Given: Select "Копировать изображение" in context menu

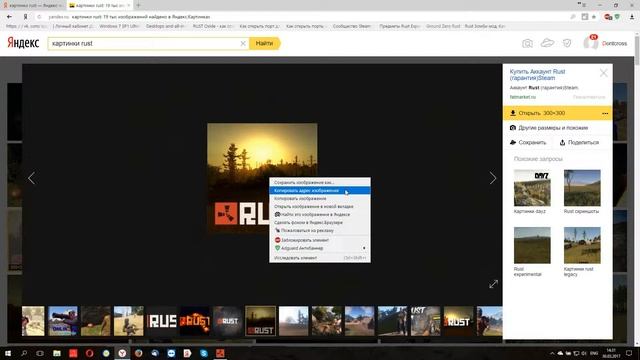Looking at the screenshot, I should pyautogui.click(x=320, y=198).
